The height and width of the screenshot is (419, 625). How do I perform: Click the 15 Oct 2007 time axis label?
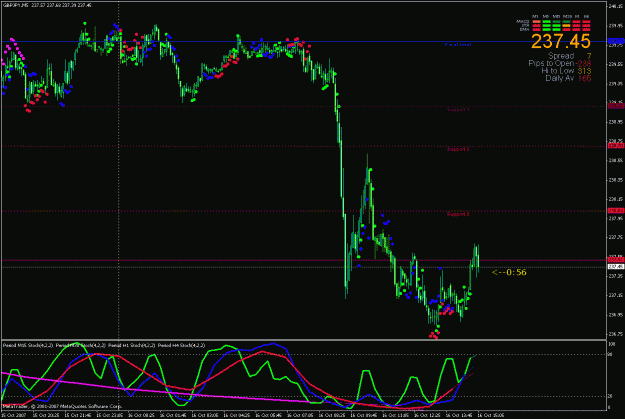coord(14,415)
